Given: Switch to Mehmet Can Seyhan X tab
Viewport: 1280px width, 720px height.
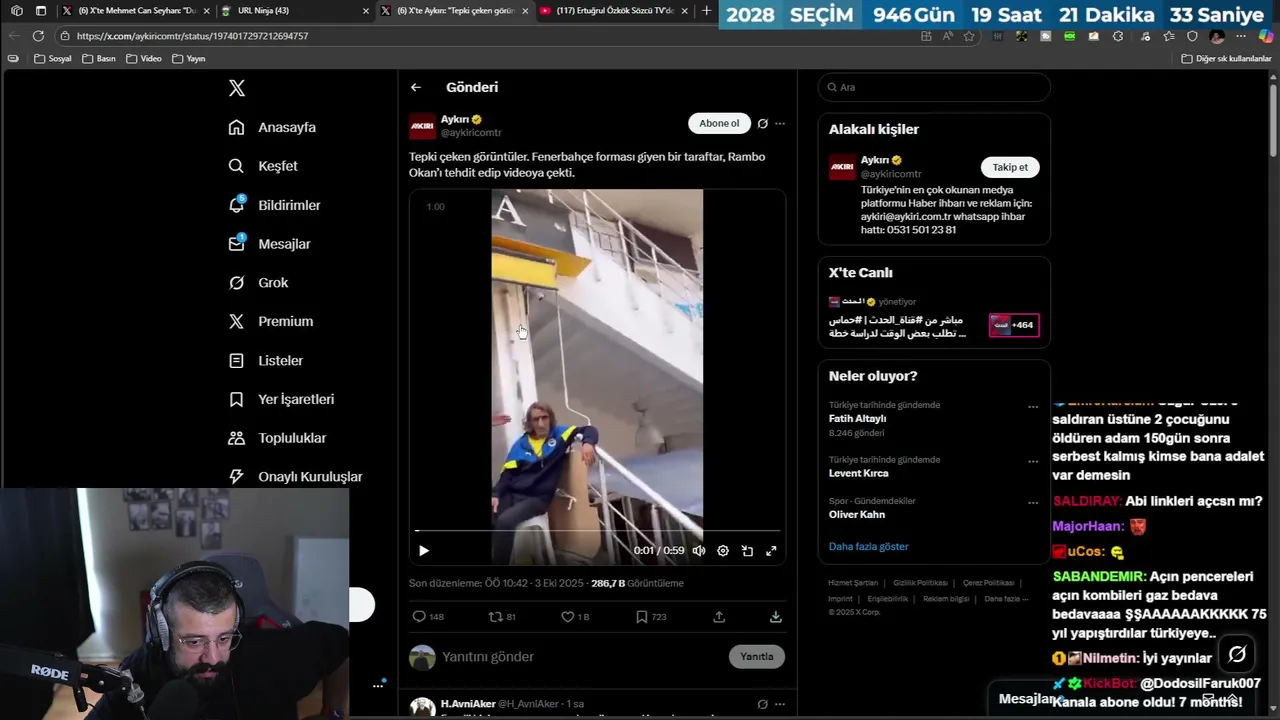Looking at the screenshot, I should [137, 11].
